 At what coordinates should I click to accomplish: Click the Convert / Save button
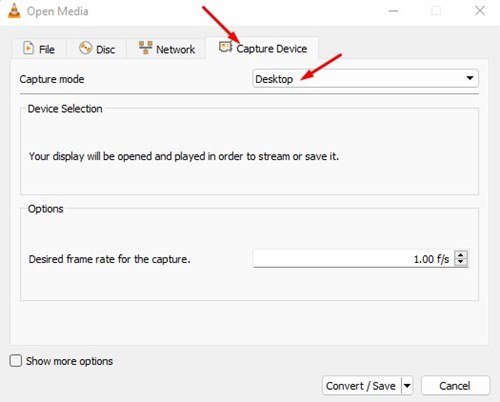click(x=362, y=386)
